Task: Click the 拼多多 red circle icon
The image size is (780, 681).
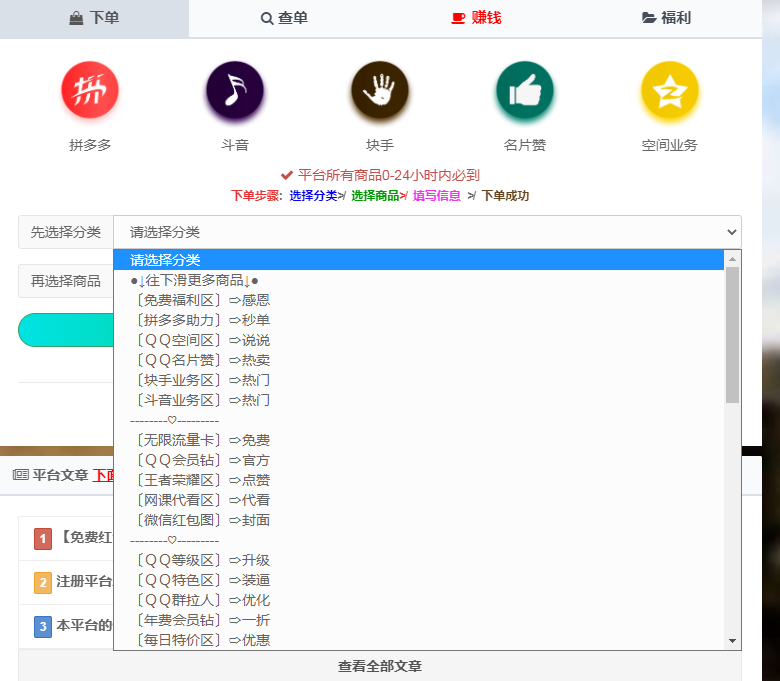Action: (90, 90)
